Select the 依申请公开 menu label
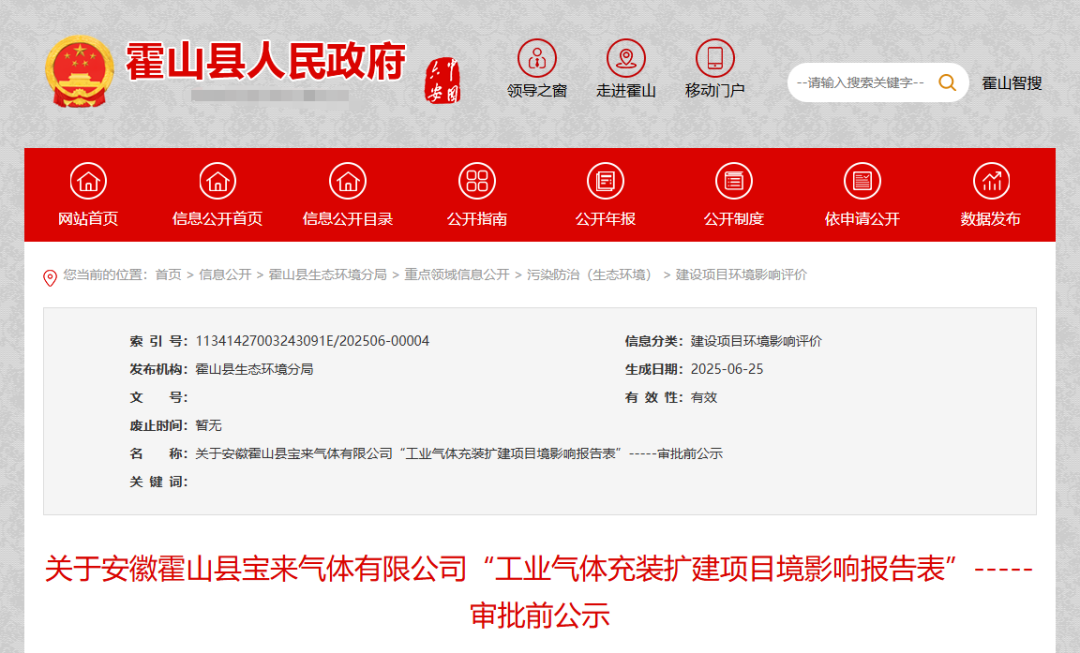 point(862,219)
